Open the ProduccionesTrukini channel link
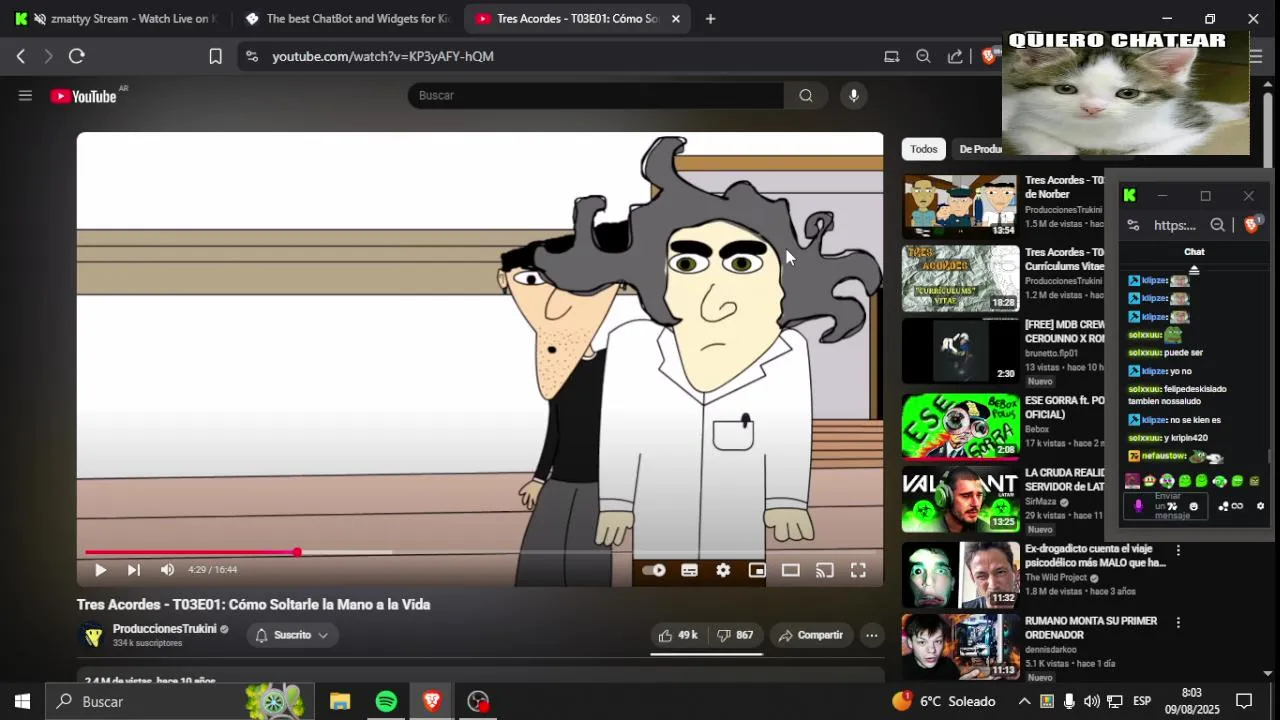Viewport: 1280px width, 720px height. click(164, 629)
